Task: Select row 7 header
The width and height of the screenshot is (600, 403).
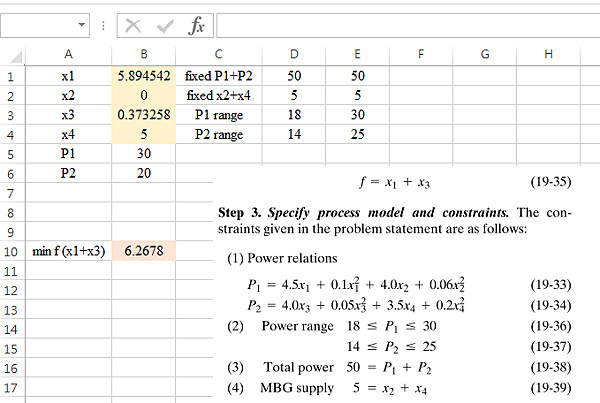Action: coord(11,193)
